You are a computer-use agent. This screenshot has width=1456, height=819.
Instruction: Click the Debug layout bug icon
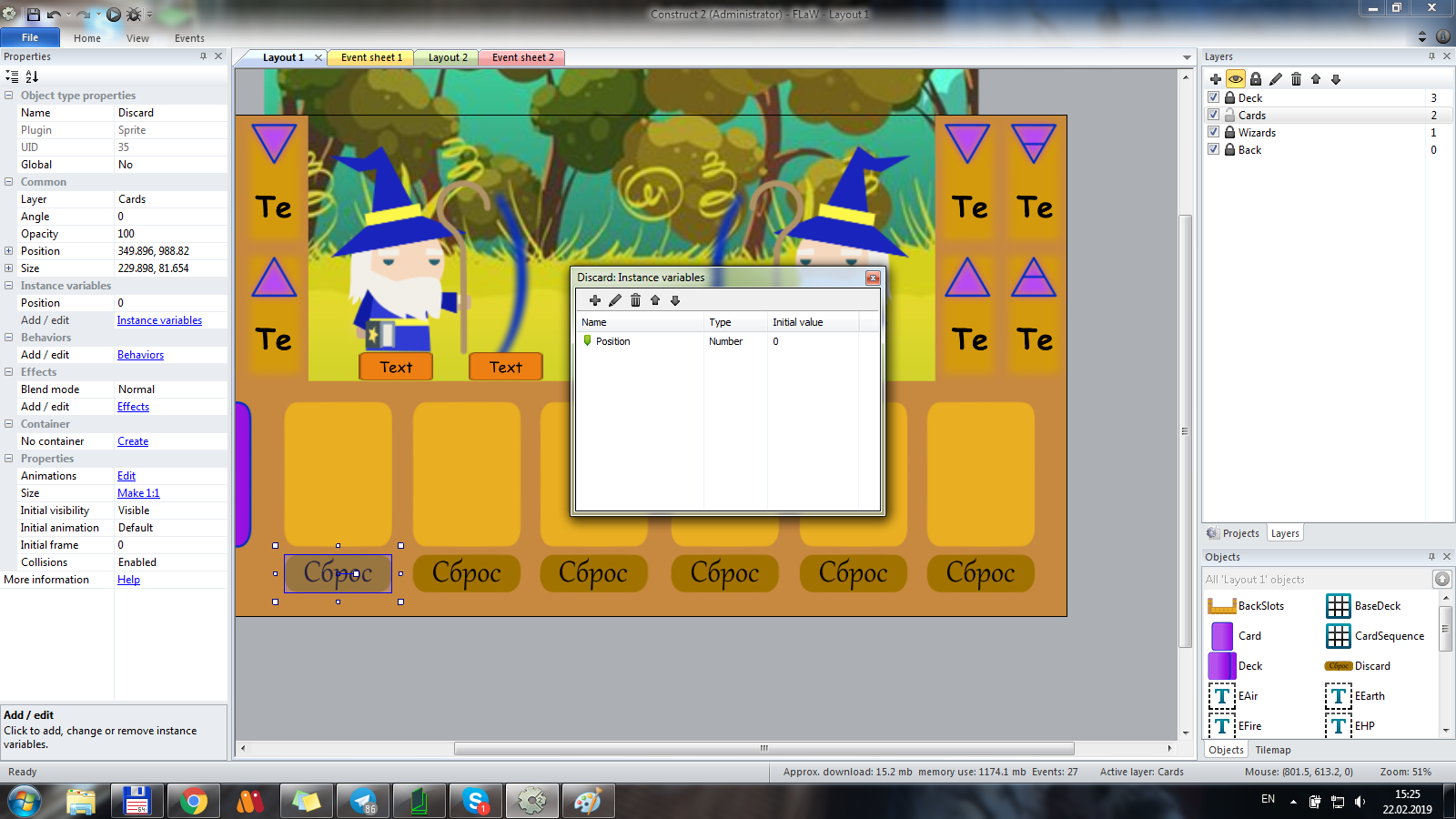click(x=134, y=15)
